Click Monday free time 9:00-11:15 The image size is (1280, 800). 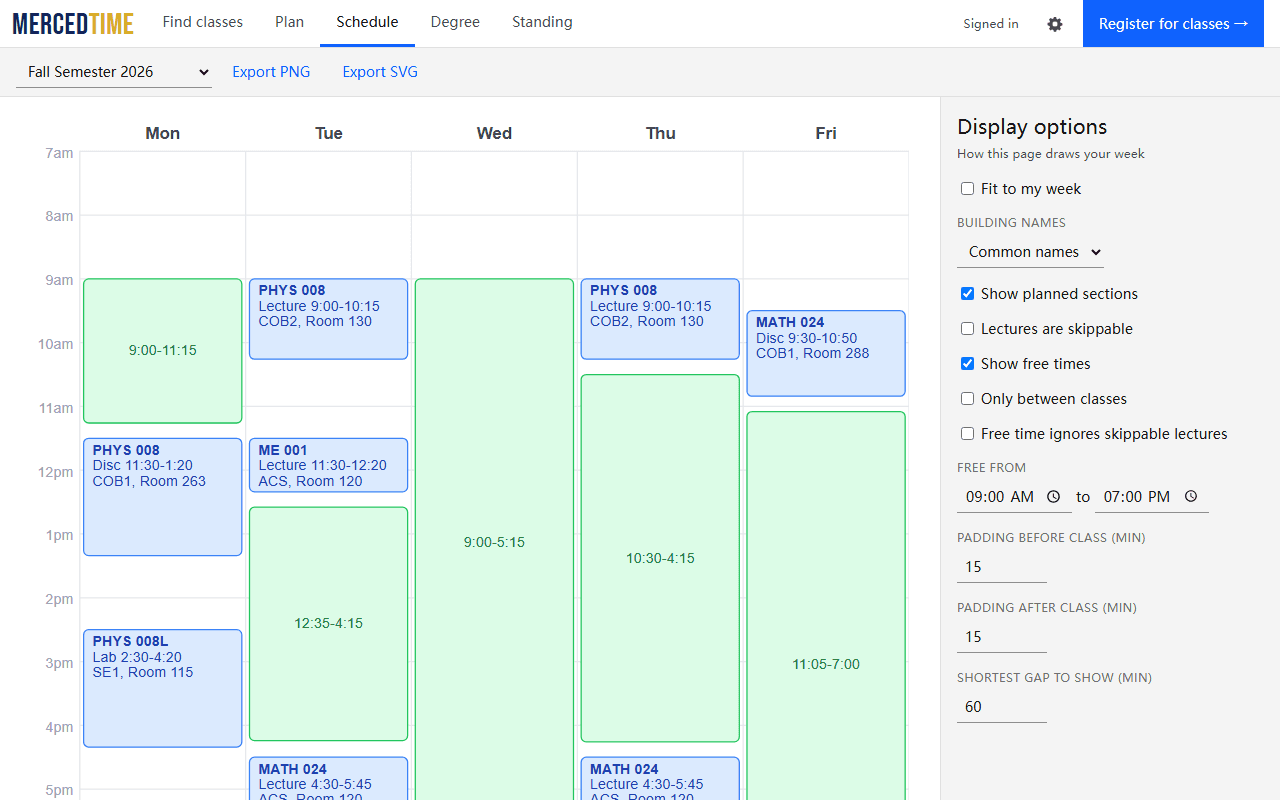pyautogui.click(x=163, y=351)
